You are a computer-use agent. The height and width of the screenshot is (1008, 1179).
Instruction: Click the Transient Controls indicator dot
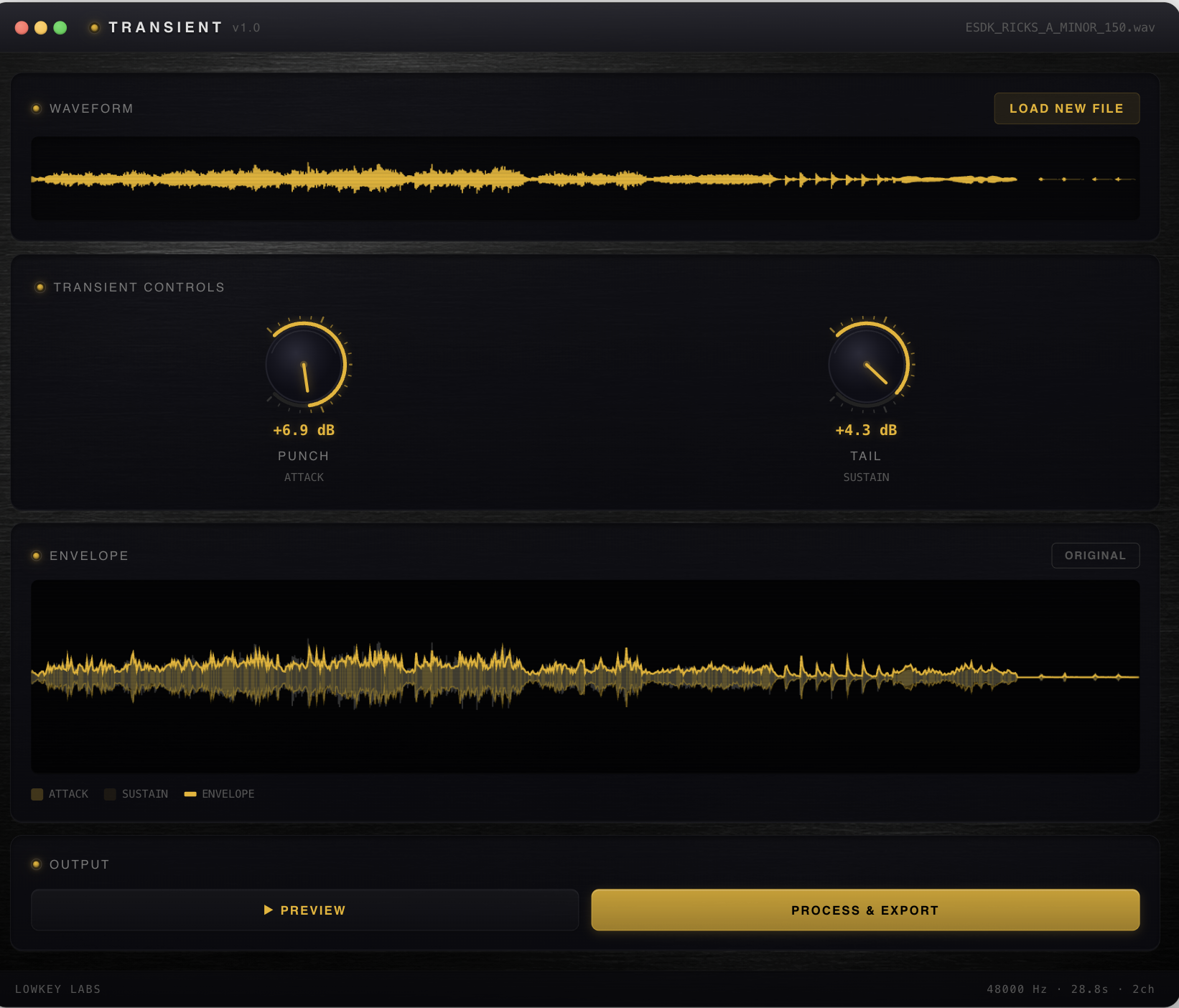point(40,287)
